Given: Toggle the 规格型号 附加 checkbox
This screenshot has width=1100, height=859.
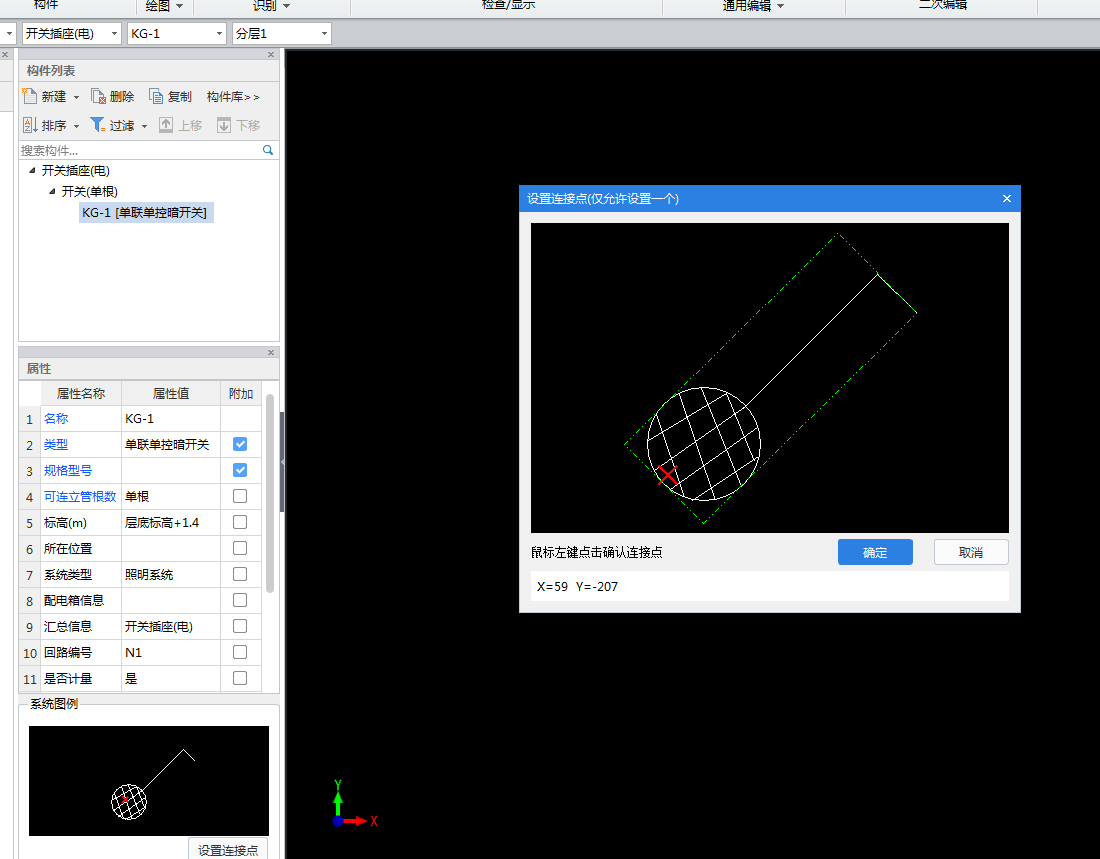Looking at the screenshot, I should pos(240,470).
